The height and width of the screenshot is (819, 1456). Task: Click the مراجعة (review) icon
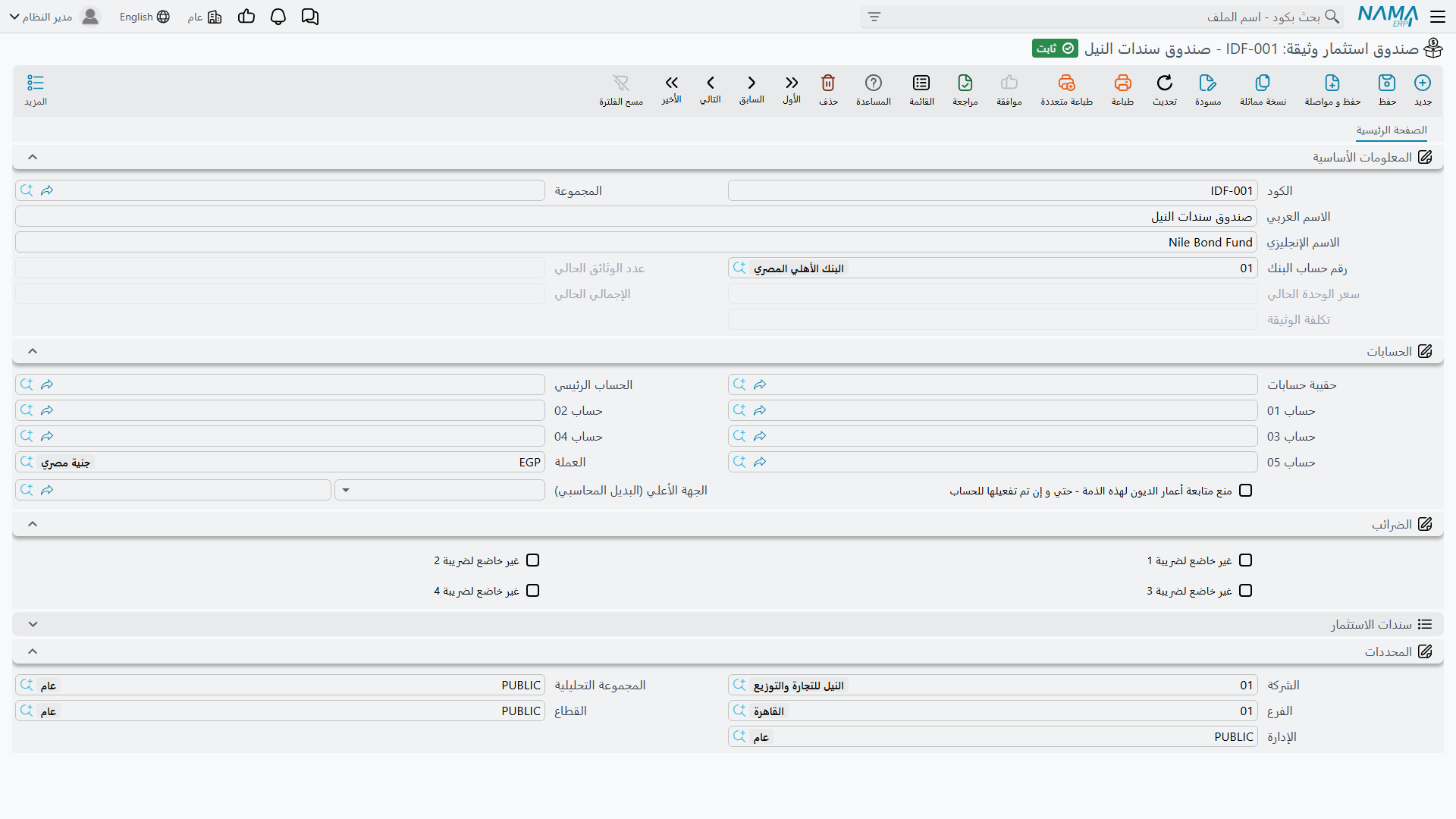pos(965,83)
